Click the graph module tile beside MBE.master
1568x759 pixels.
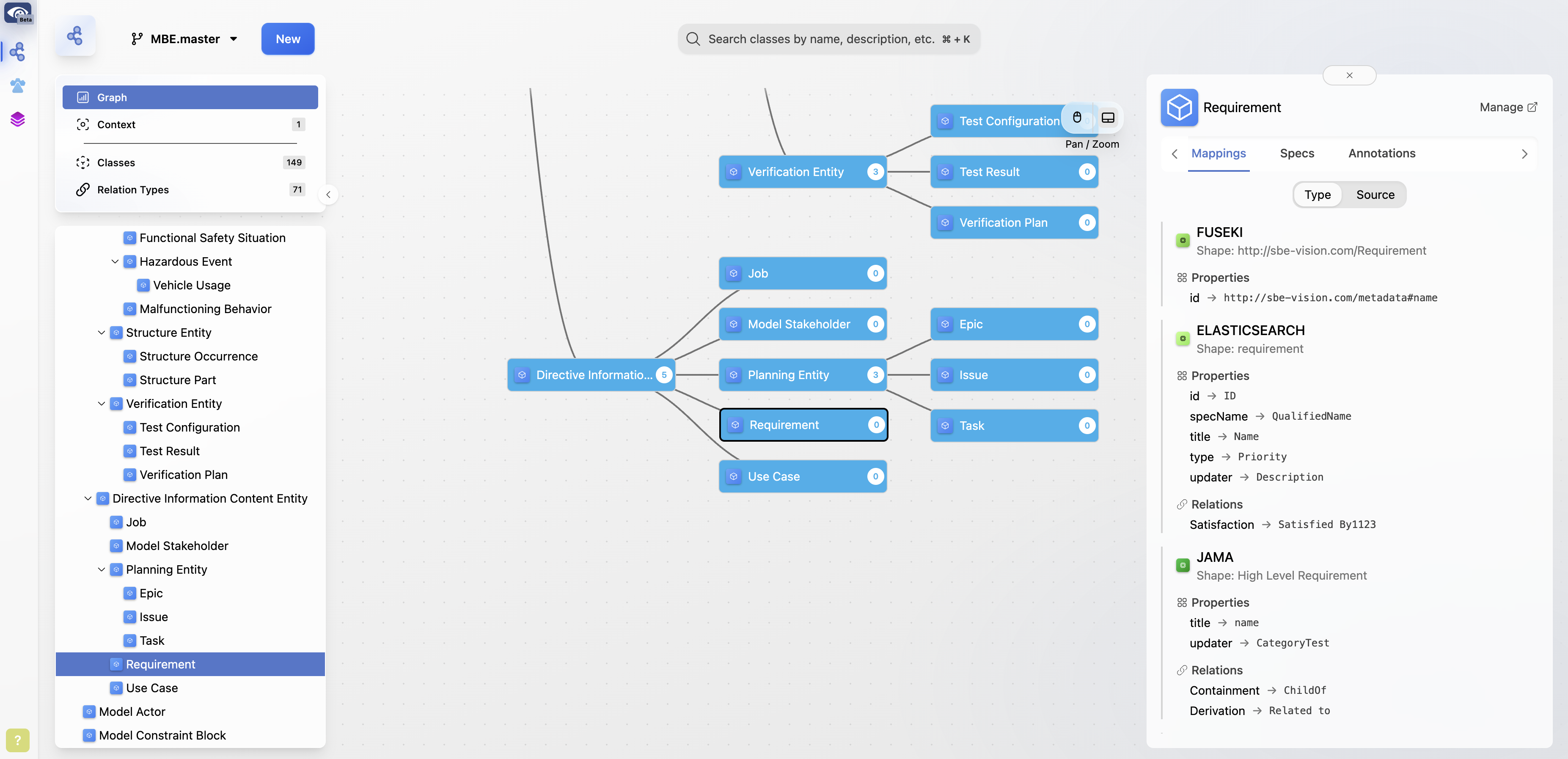point(75,36)
